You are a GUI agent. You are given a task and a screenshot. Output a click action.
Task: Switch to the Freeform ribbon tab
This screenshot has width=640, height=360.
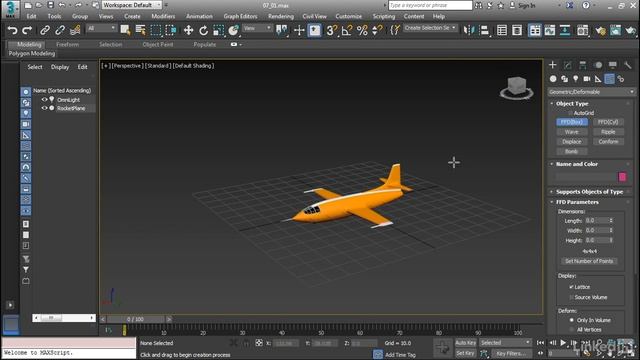[x=67, y=44]
